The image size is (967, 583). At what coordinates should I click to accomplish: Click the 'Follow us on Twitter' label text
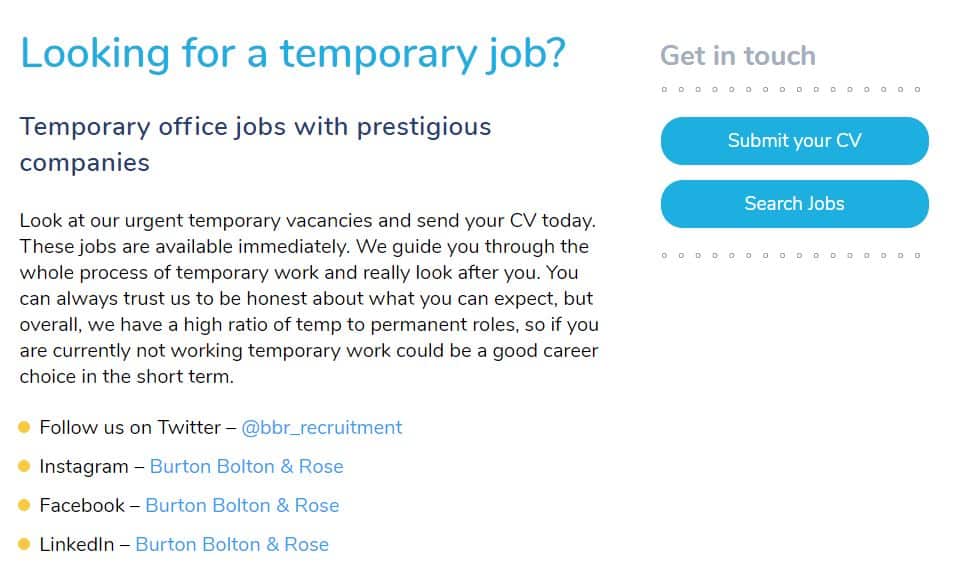[130, 428]
